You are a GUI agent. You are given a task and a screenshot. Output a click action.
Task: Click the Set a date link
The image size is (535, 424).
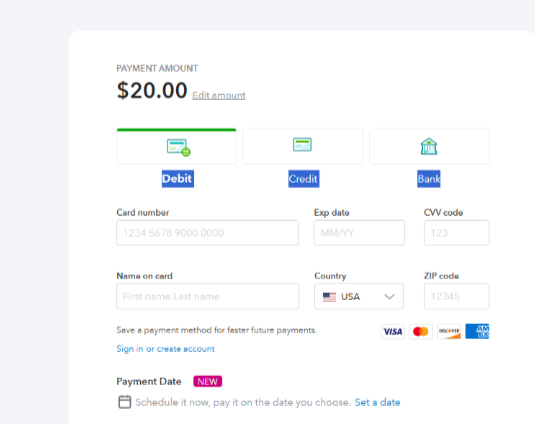click(377, 403)
